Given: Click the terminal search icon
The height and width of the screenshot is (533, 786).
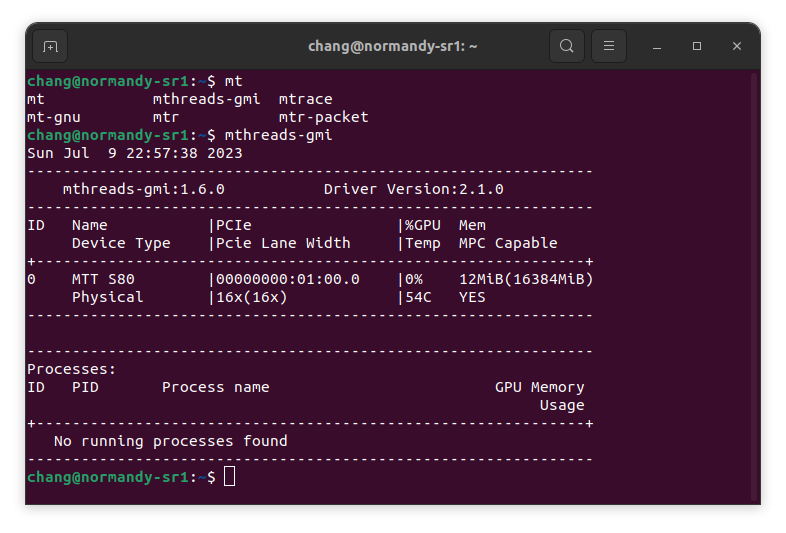Looking at the screenshot, I should pos(567,46).
